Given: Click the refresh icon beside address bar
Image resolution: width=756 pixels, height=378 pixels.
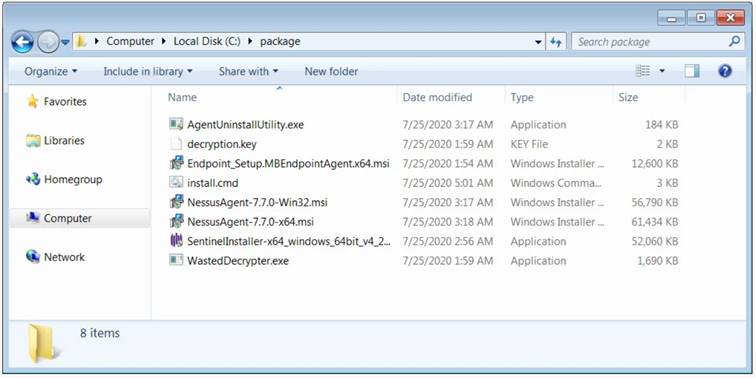Looking at the screenshot, I should coord(556,42).
